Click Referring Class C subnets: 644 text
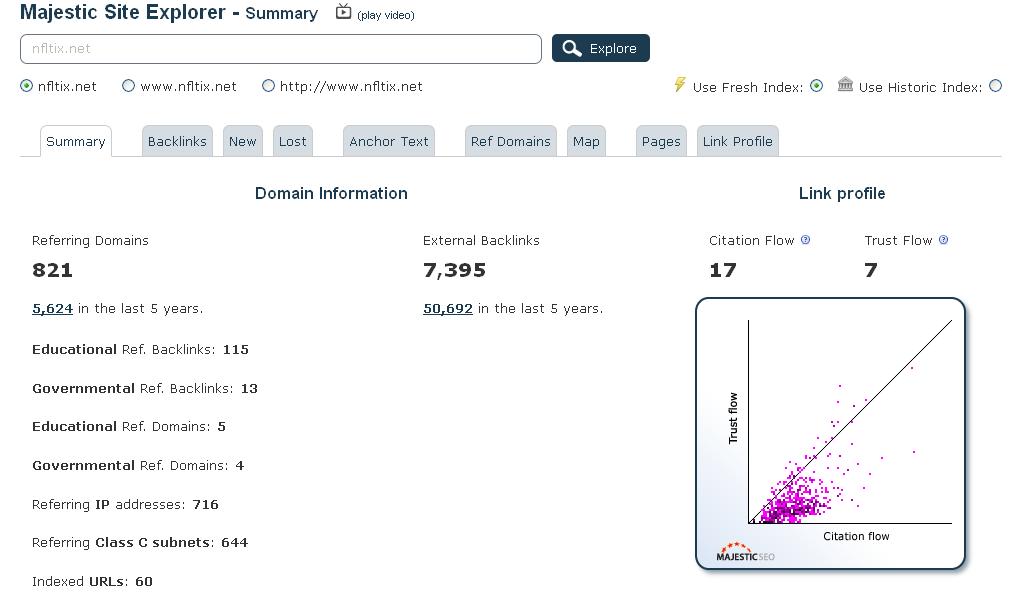Viewport: 1021px width, 608px height. coord(140,542)
